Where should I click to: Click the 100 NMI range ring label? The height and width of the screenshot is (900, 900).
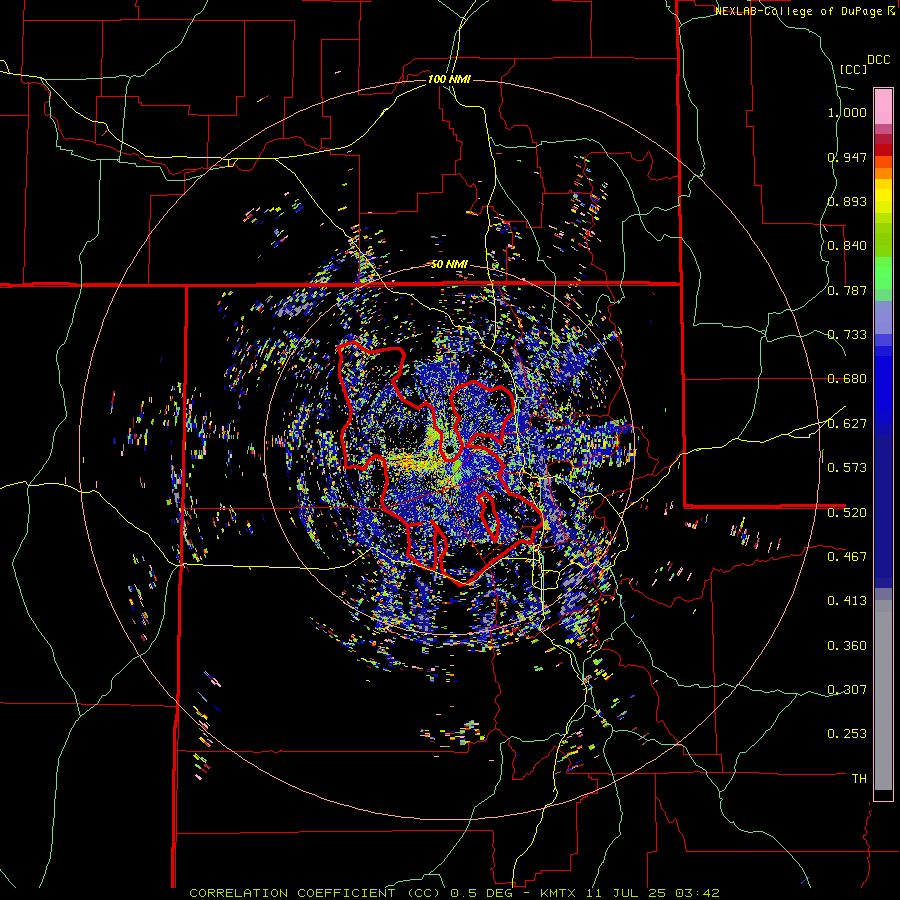[x=449, y=79]
